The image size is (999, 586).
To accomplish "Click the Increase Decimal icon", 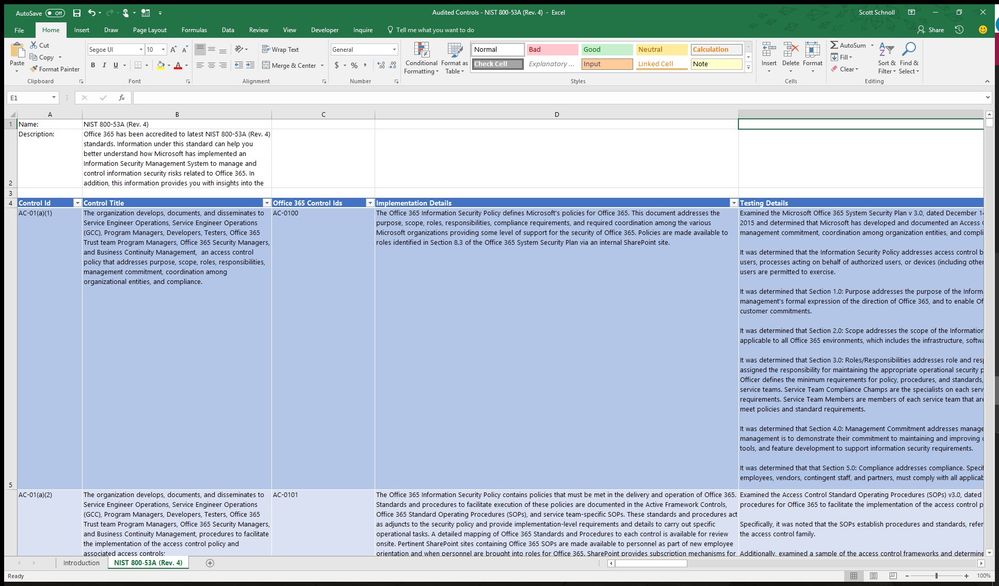I will click(x=380, y=65).
